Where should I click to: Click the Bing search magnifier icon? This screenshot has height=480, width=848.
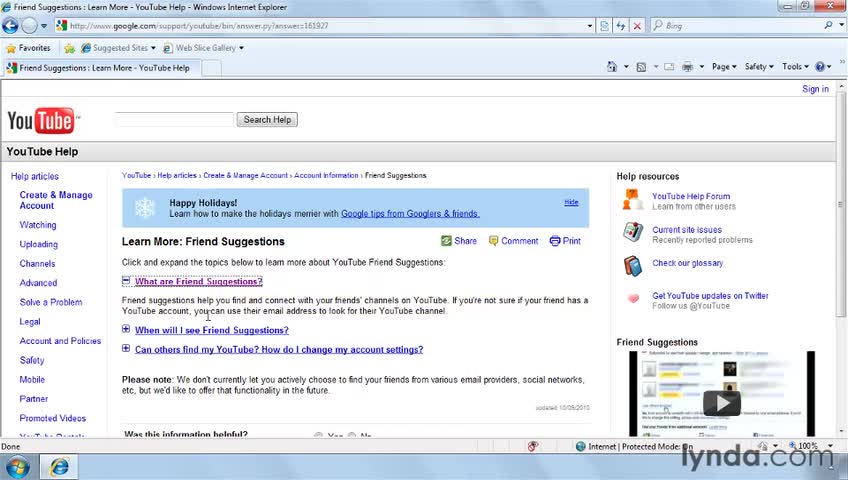(828, 25)
